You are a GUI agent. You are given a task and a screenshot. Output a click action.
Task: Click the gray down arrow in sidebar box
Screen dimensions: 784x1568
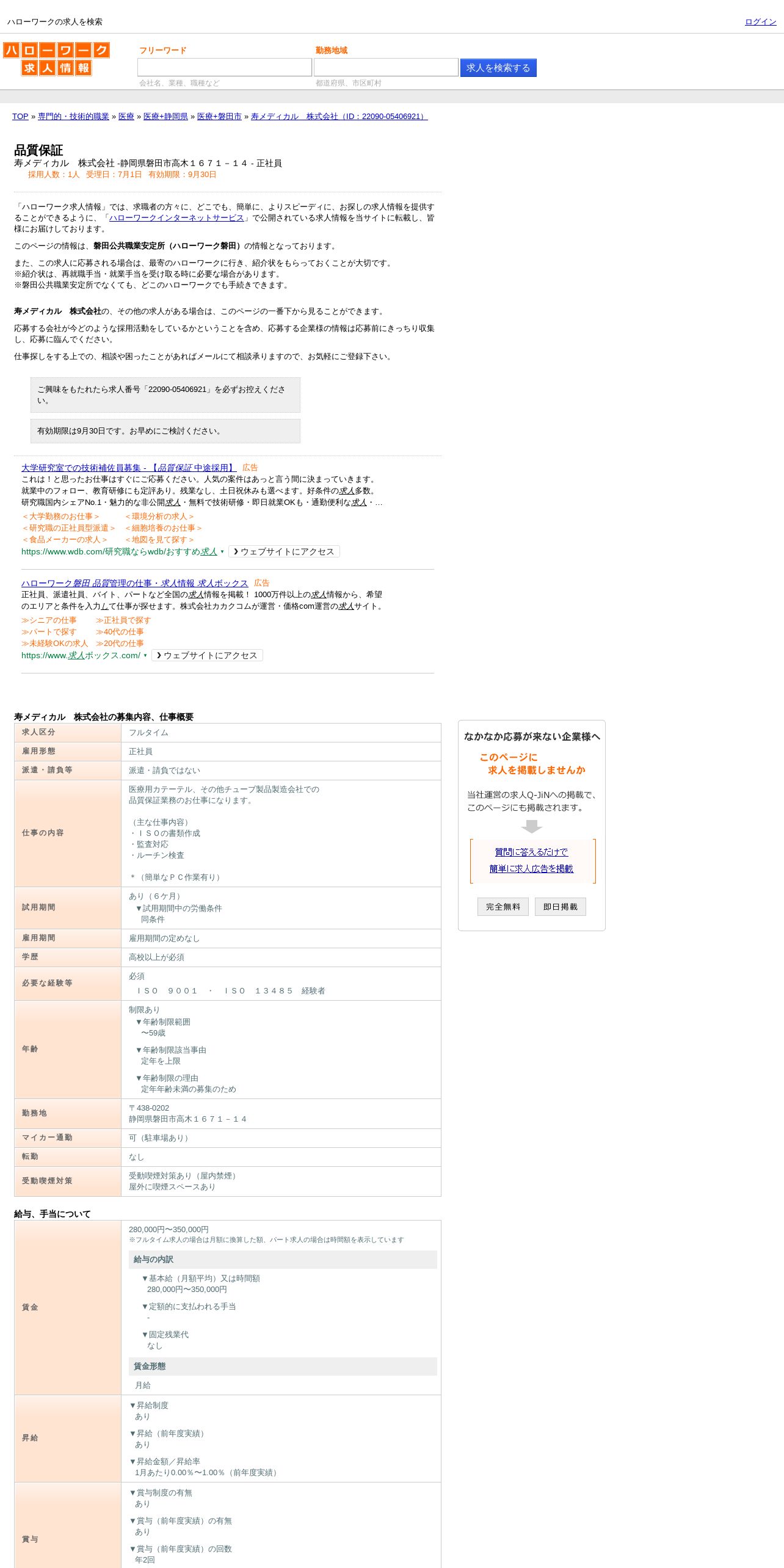click(x=532, y=826)
